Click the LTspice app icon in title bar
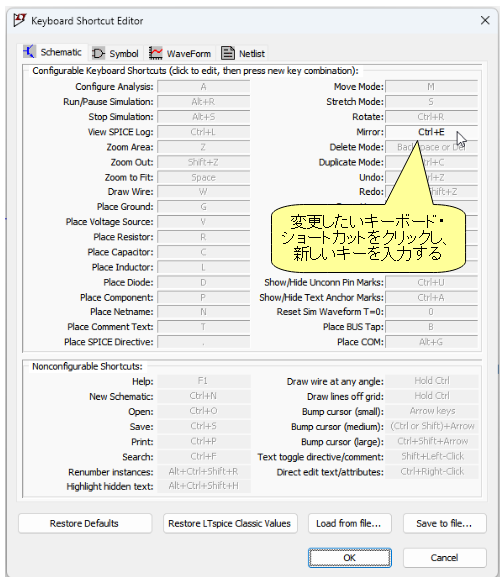 [x=20, y=20]
